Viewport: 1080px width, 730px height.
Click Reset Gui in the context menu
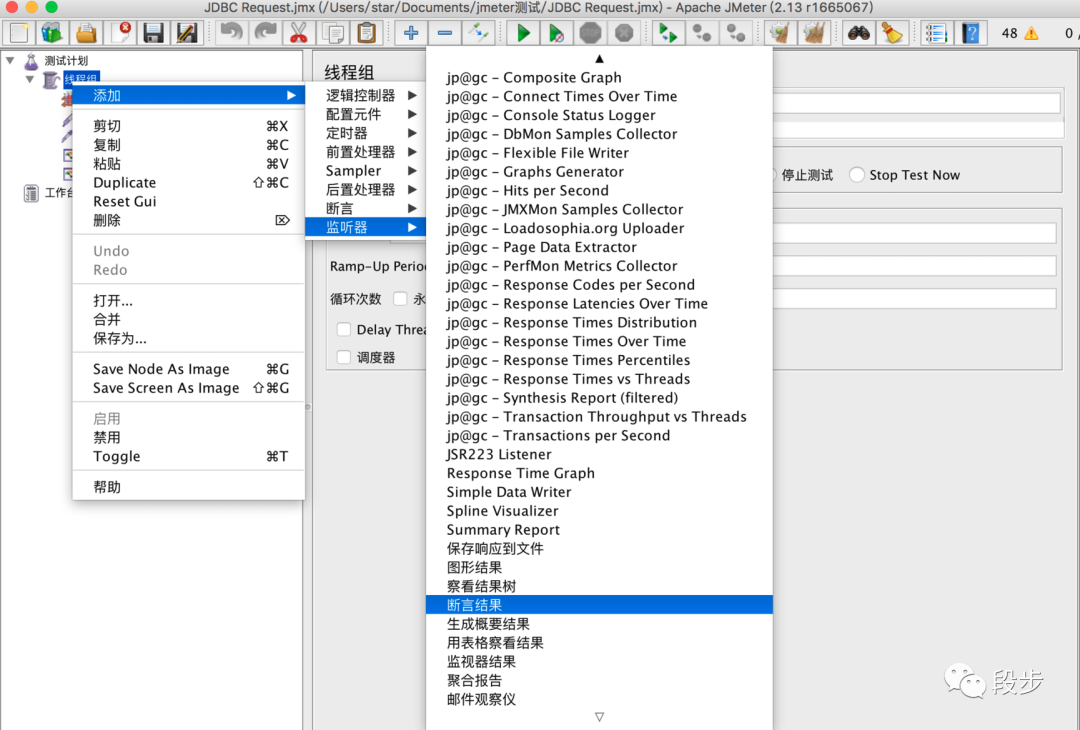188,201
